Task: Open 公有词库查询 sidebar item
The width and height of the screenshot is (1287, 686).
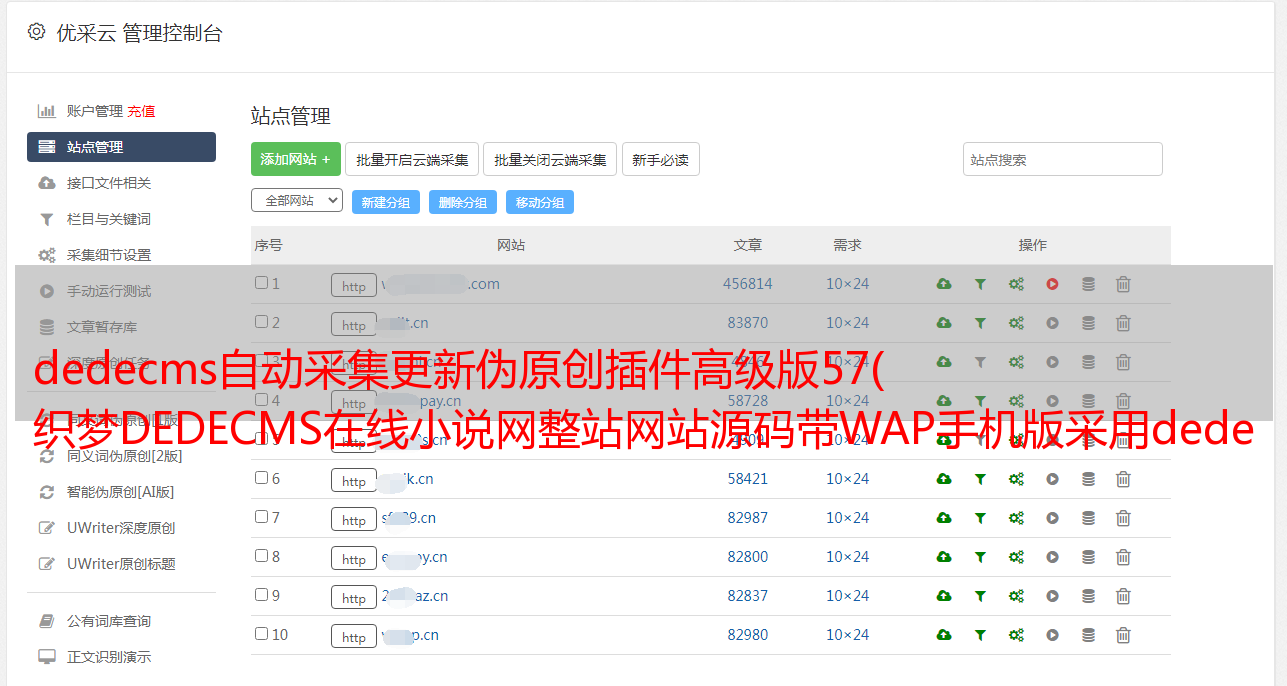Action: [109, 621]
